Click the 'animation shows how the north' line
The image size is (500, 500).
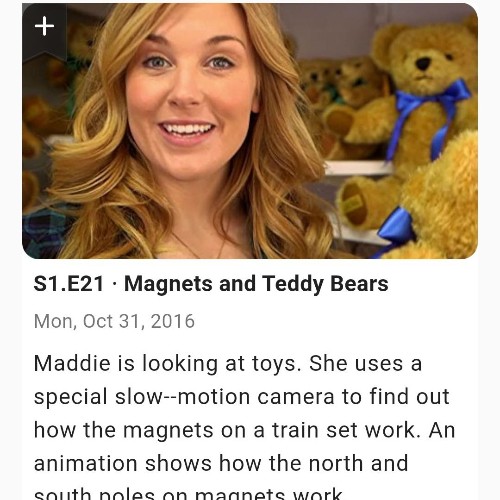click(221, 463)
